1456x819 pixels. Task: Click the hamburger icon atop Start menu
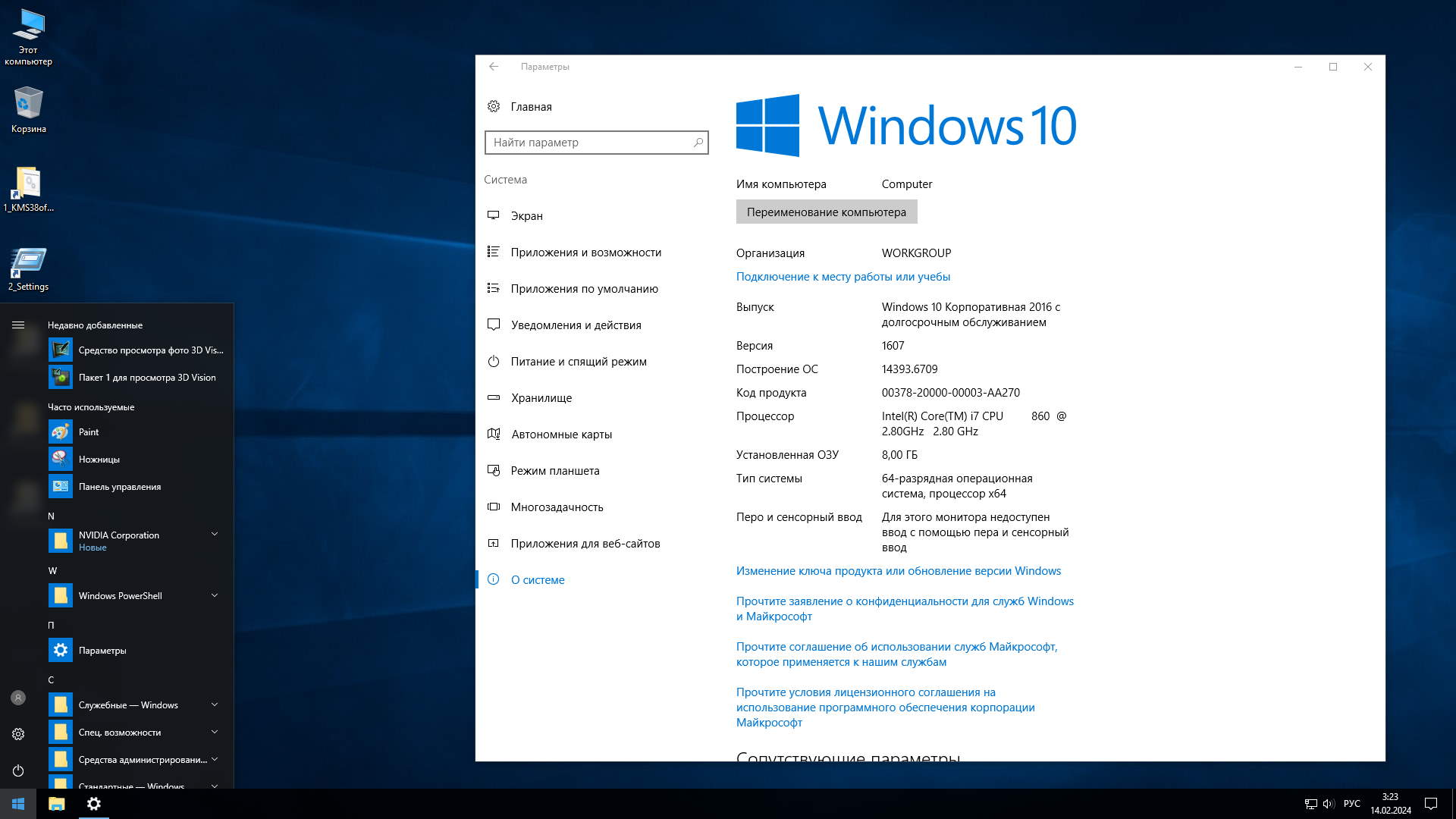pos(18,325)
